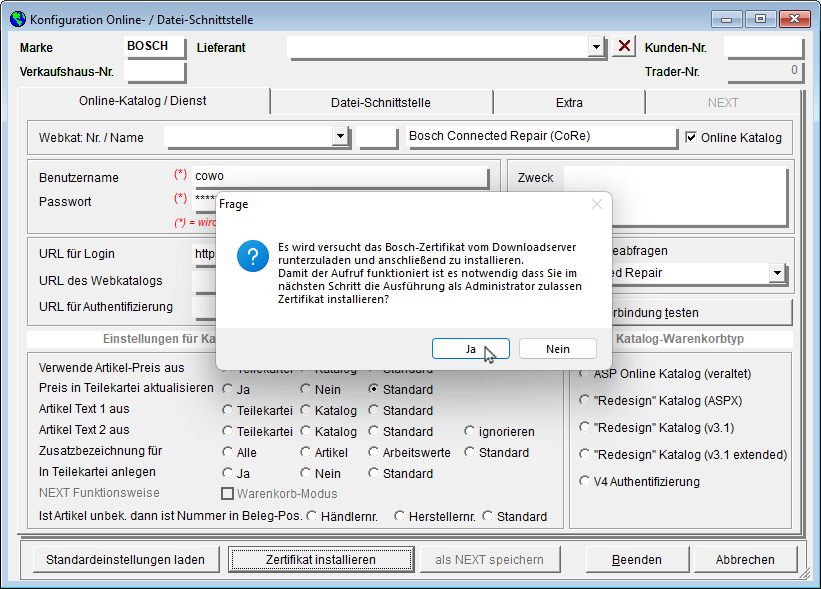Image resolution: width=821 pixels, height=589 pixels.
Task: Select Herstellernr. radio option
Action: tap(400, 516)
